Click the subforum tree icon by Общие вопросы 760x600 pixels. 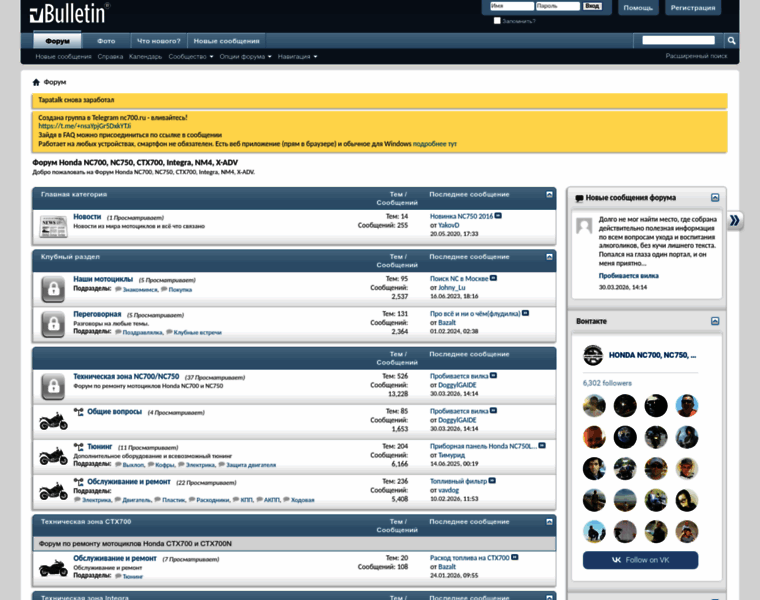pos(79,412)
